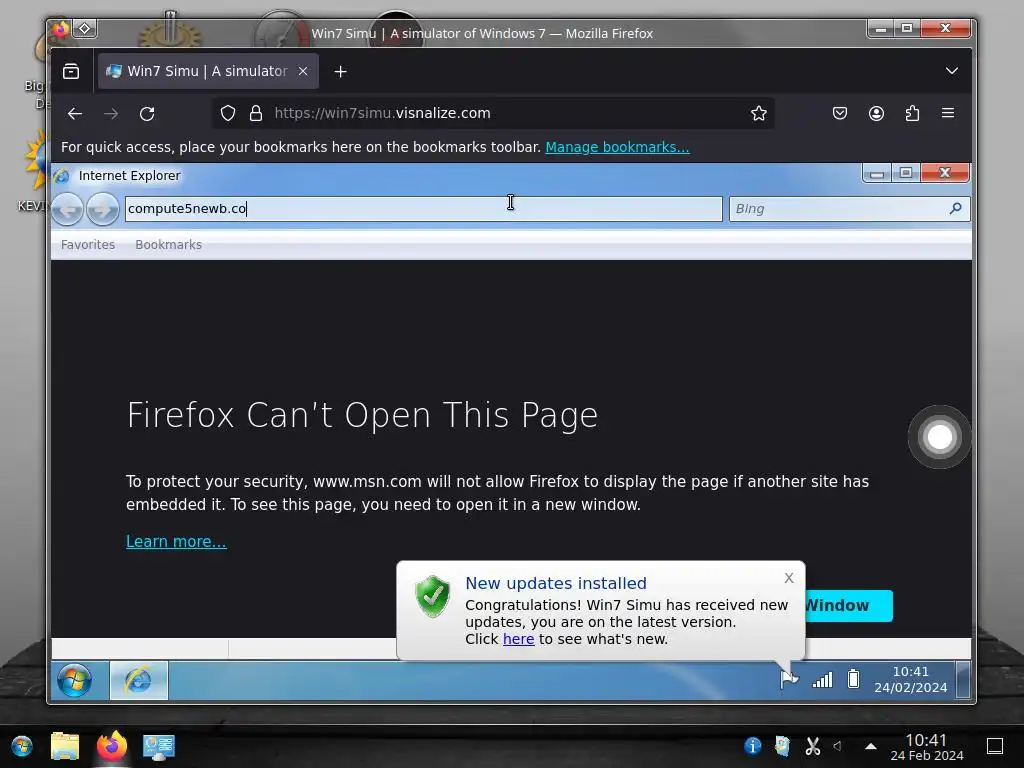Click Internet Explorer back button

point(67,209)
